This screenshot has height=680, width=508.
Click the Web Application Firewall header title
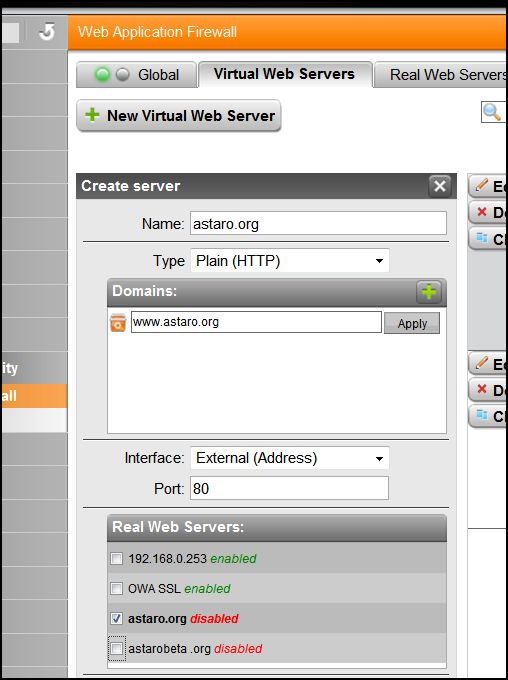[157, 32]
